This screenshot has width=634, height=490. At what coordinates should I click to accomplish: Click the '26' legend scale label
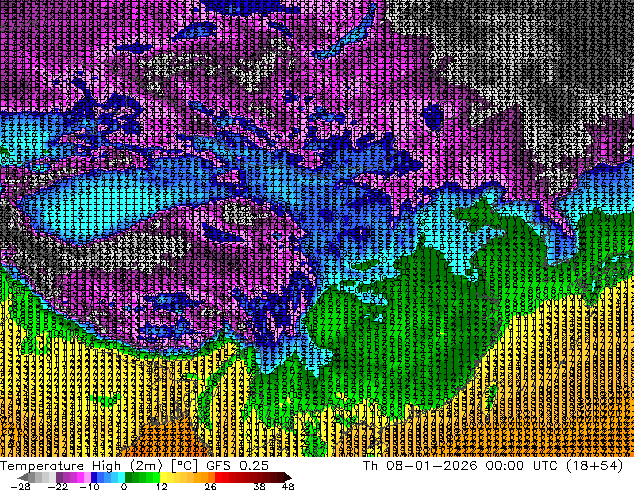(x=210, y=486)
